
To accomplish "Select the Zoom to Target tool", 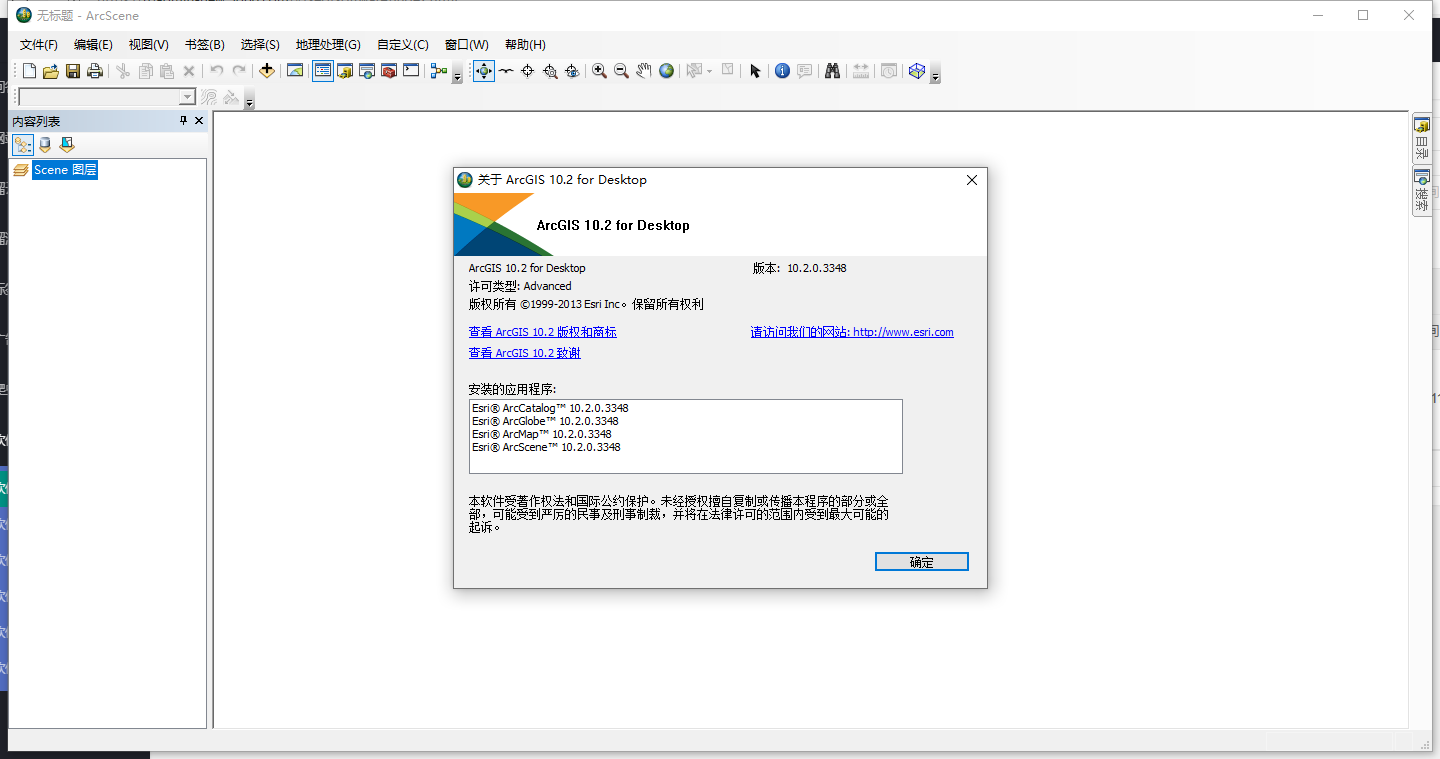I will click(x=550, y=71).
